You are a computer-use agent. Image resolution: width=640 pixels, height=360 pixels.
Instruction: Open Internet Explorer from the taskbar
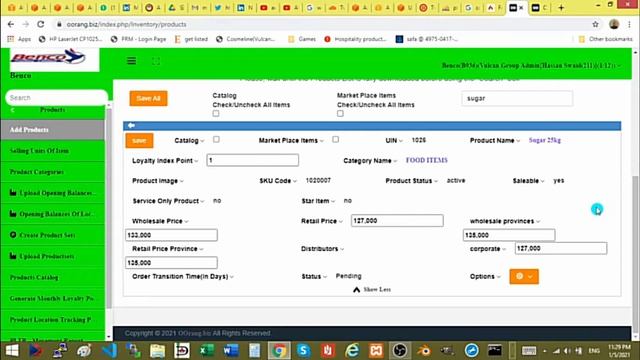pyautogui.click(x=352, y=351)
